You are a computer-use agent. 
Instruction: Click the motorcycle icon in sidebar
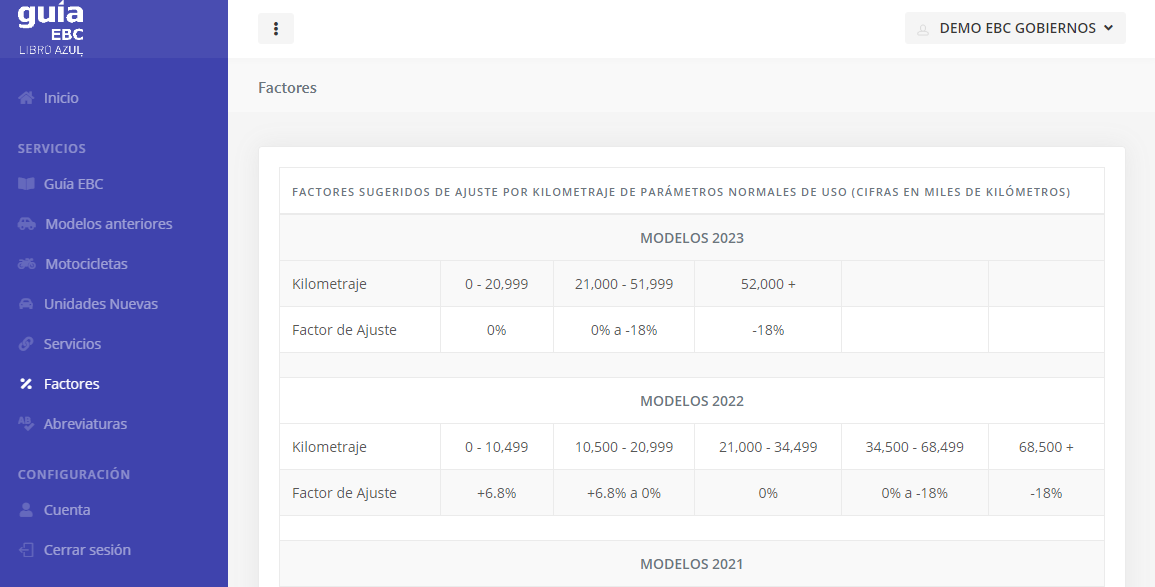(27, 264)
